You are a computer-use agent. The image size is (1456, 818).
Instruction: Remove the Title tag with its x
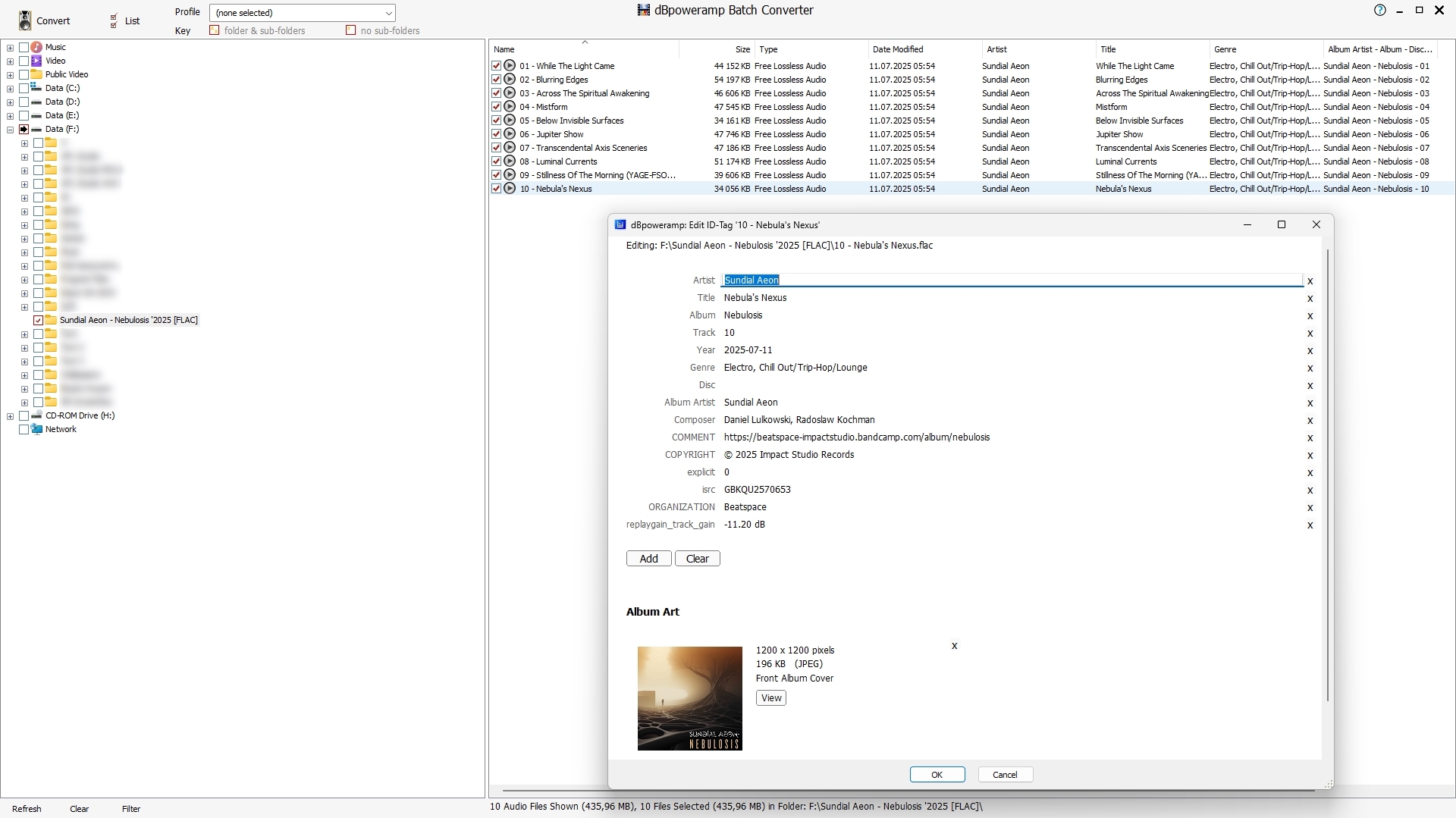(x=1310, y=299)
